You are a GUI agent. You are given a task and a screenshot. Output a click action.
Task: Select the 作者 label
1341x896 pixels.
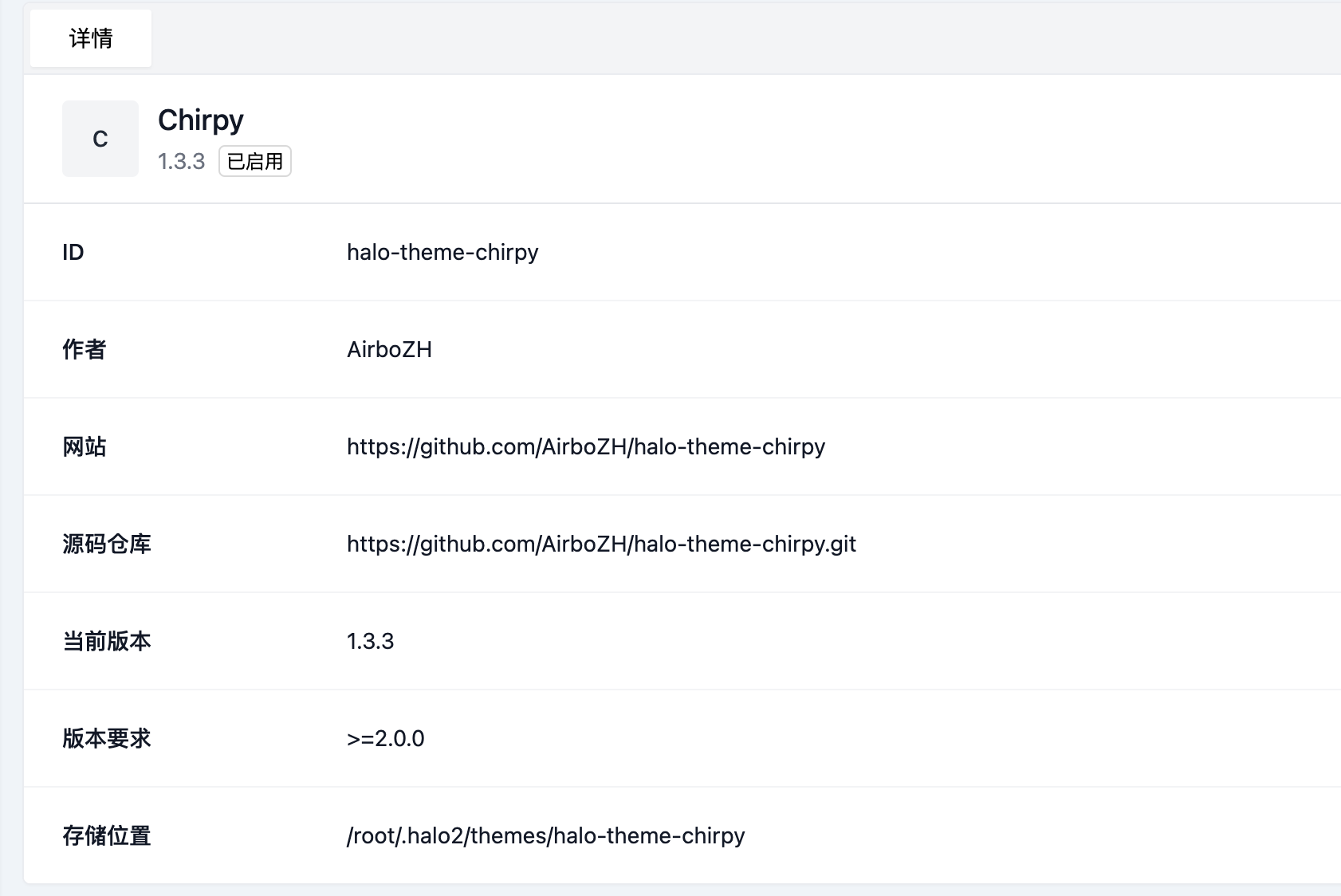click(x=85, y=349)
